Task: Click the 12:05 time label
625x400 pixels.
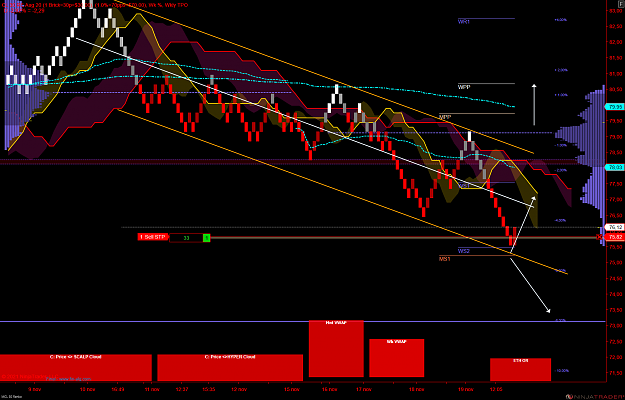Action: [x=497, y=389]
